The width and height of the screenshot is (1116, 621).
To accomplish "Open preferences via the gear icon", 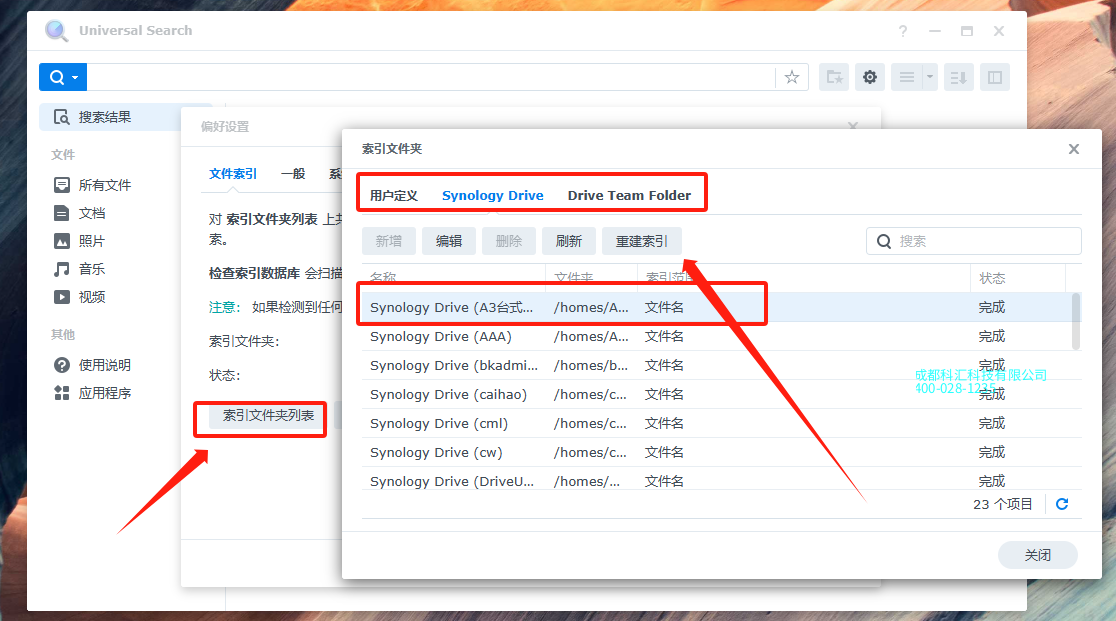I will (870, 77).
